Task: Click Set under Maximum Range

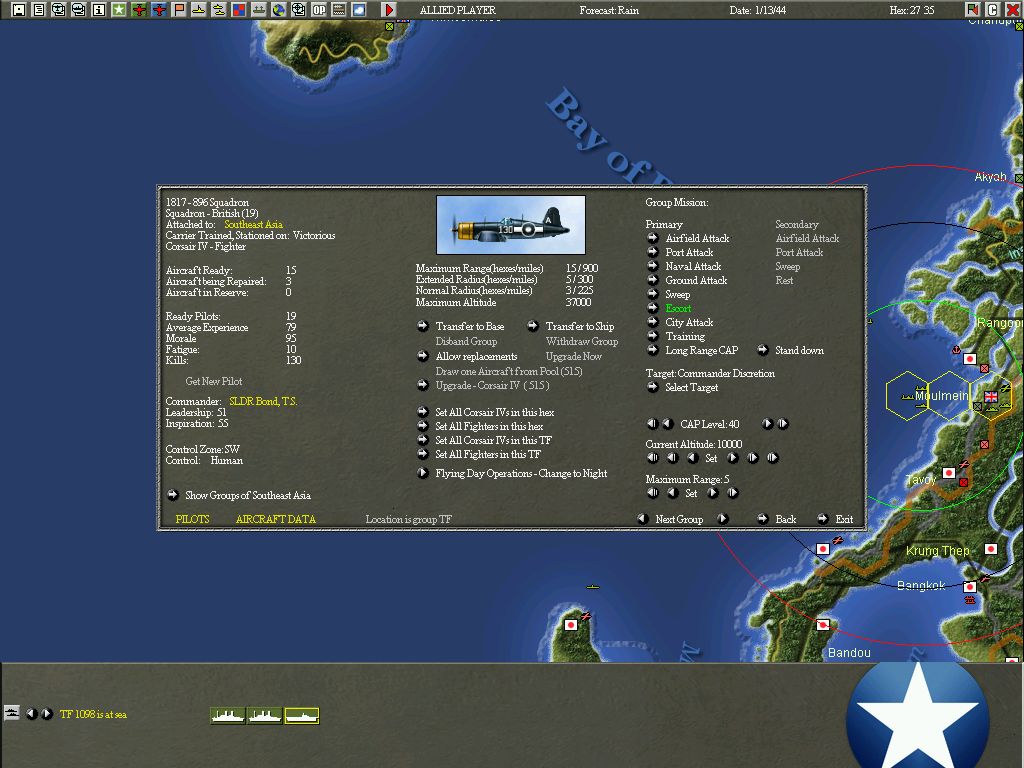Action: click(692, 494)
